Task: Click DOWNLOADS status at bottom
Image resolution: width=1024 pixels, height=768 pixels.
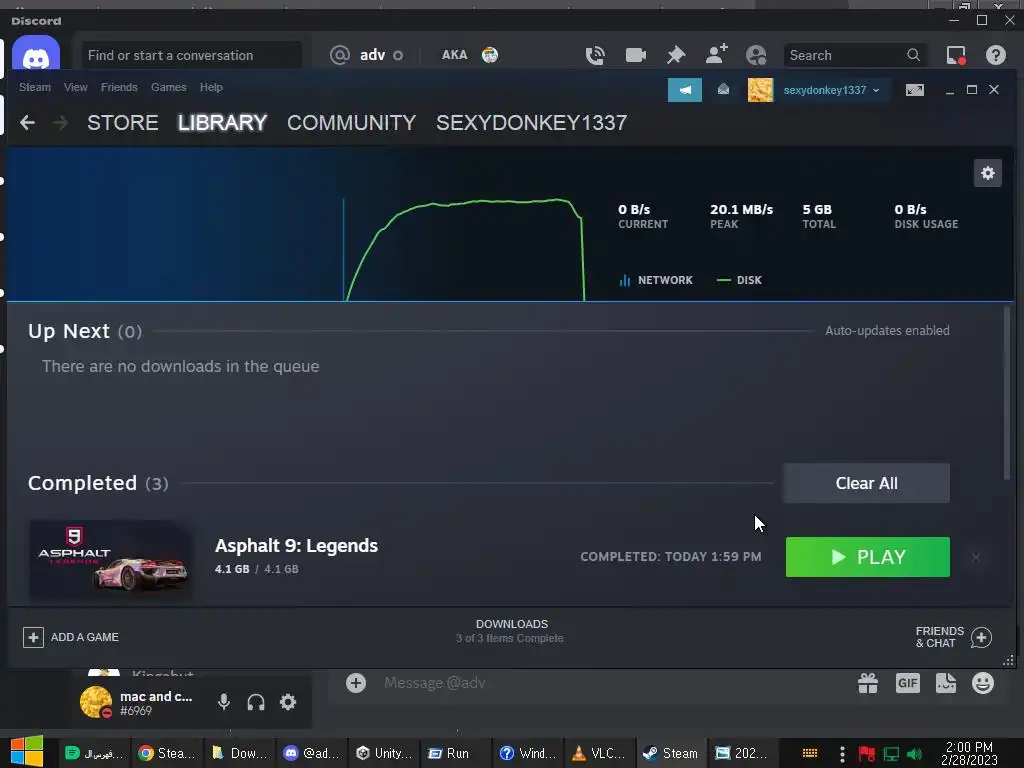Action: pyautogui.click(x=511, y=631)
